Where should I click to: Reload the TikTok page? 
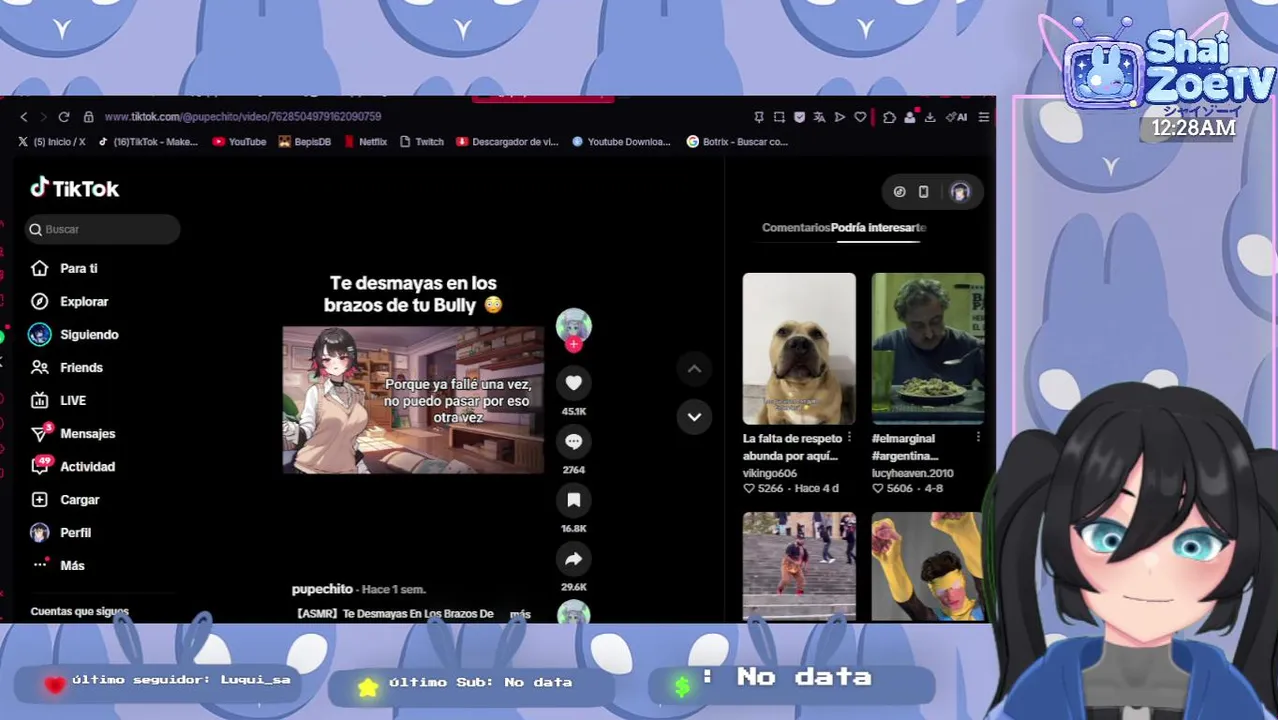point(64,117)
